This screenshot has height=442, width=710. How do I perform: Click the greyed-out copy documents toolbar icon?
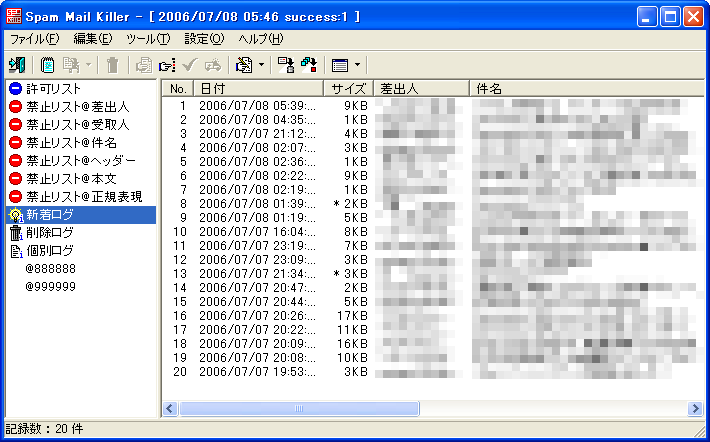click(71, 65)
